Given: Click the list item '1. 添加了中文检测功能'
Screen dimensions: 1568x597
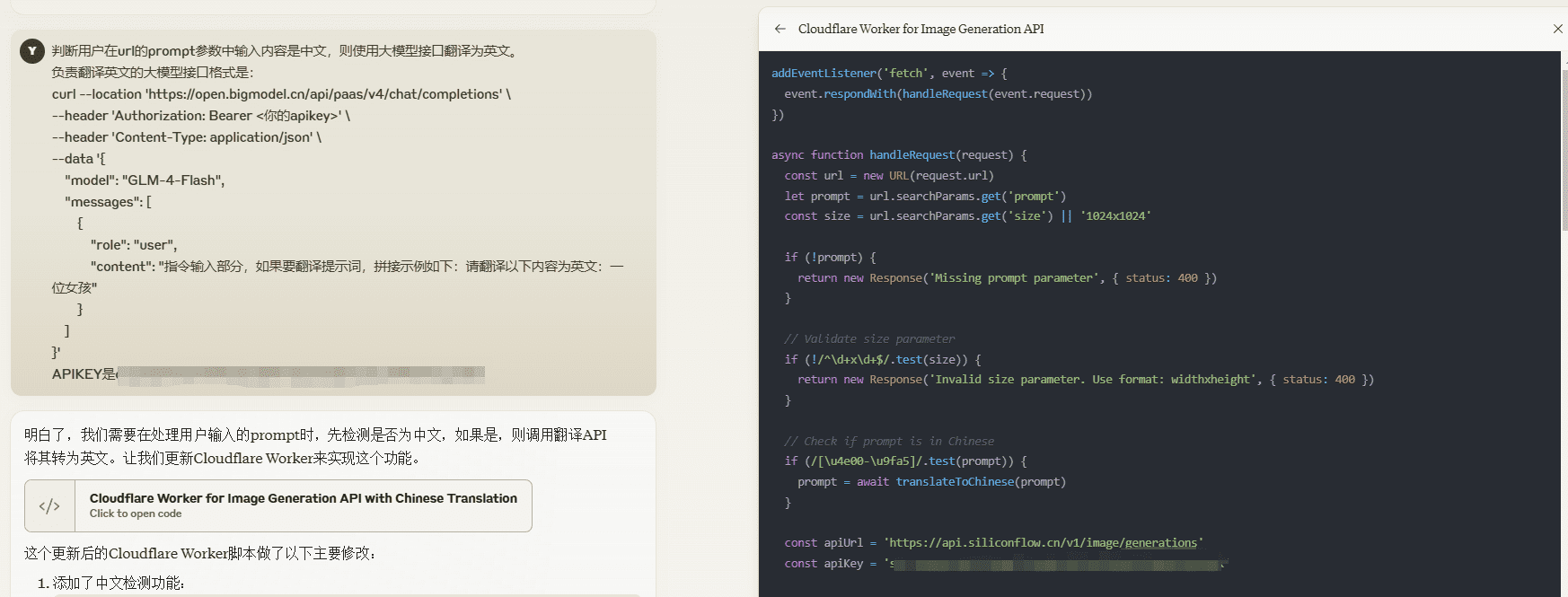Looking at the screenshot, I should [x=111, y=584].
